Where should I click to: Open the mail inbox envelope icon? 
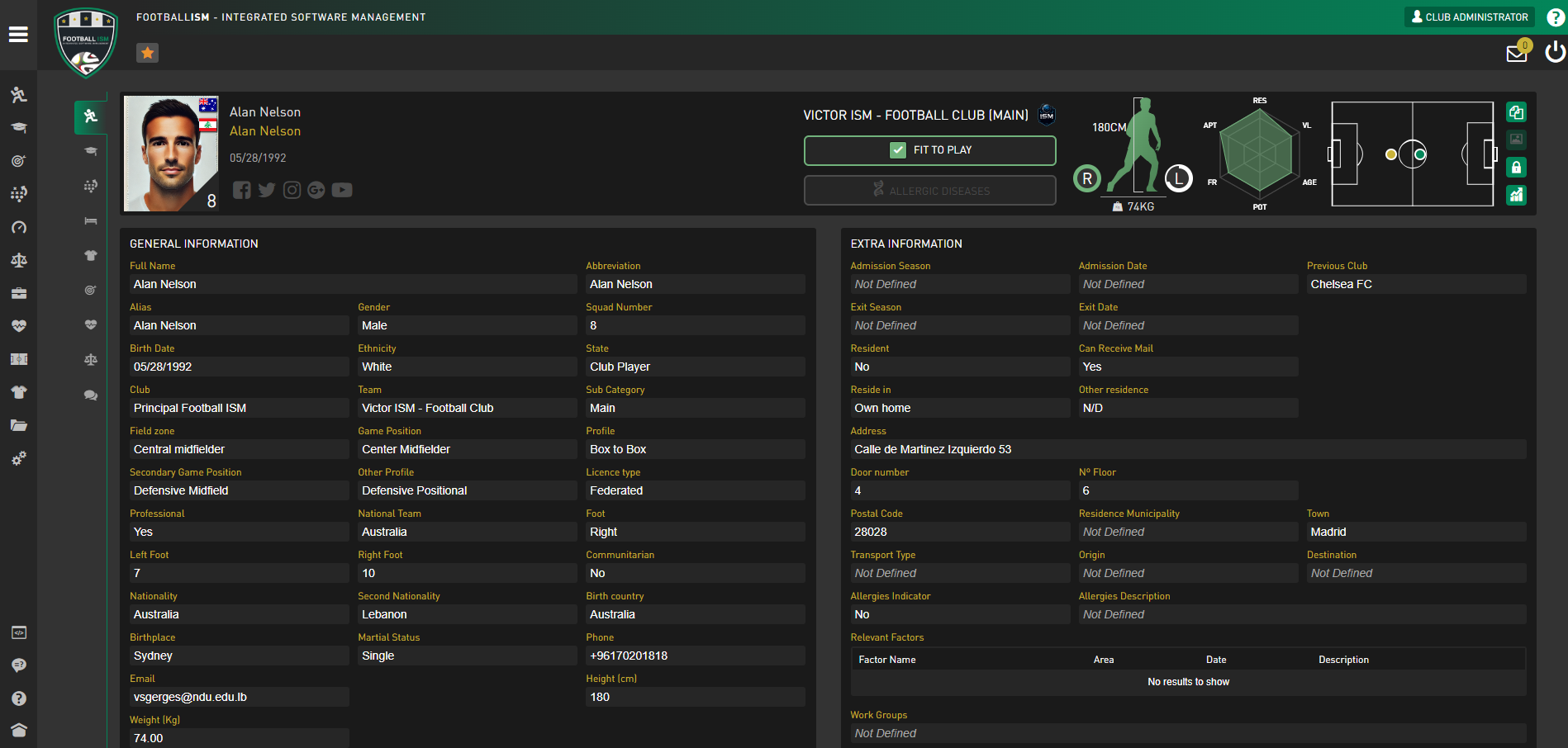coord(1517,53)
